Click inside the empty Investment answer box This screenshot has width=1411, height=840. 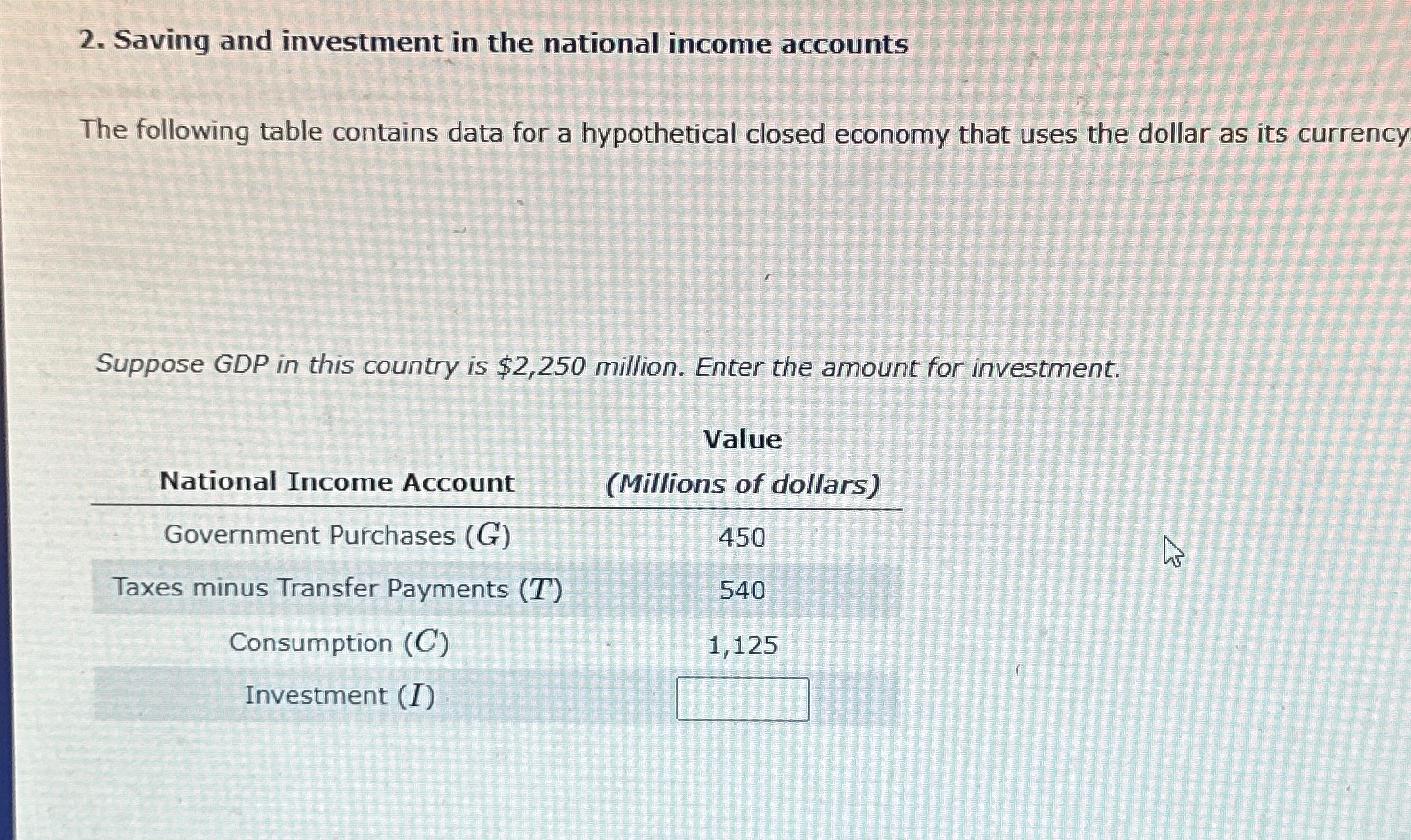pos(742,699)
